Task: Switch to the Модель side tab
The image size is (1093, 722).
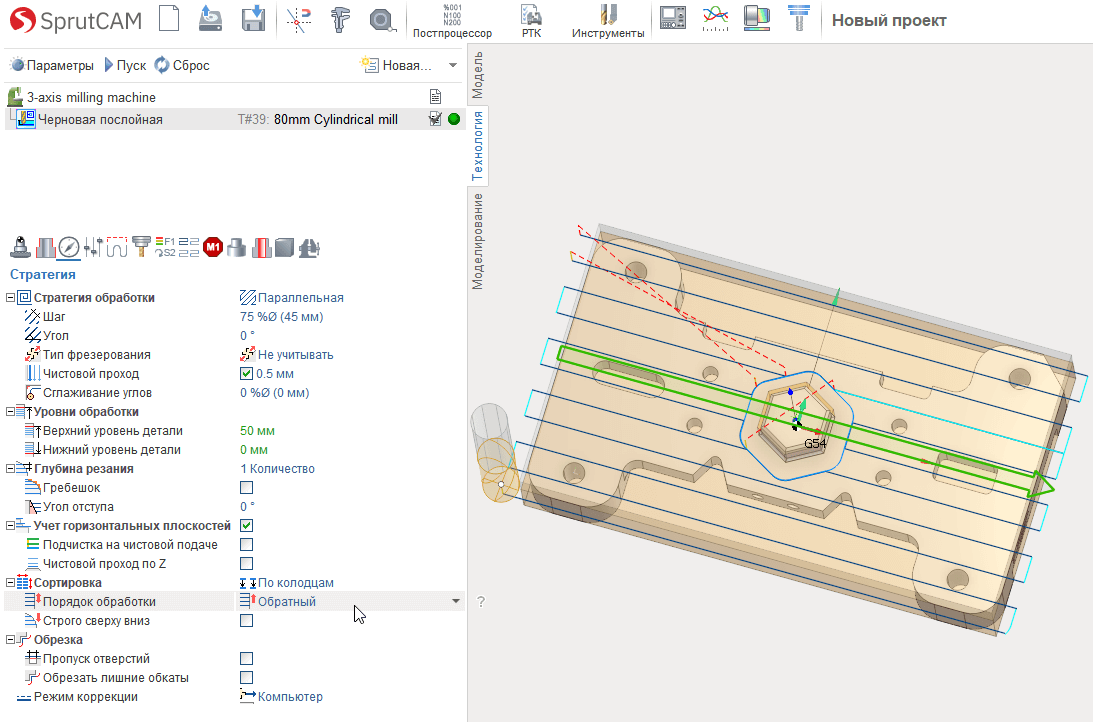Action: click(477, 75)
